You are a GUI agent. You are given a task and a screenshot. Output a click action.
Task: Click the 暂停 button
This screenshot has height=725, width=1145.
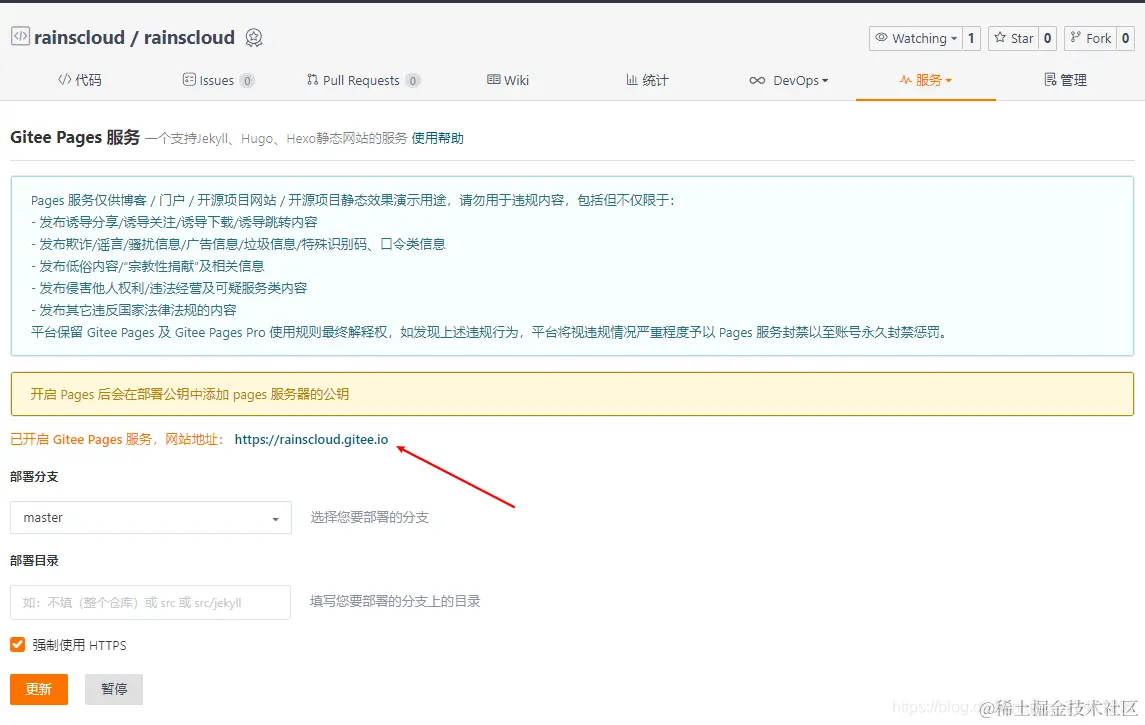(x=114, y=689)
